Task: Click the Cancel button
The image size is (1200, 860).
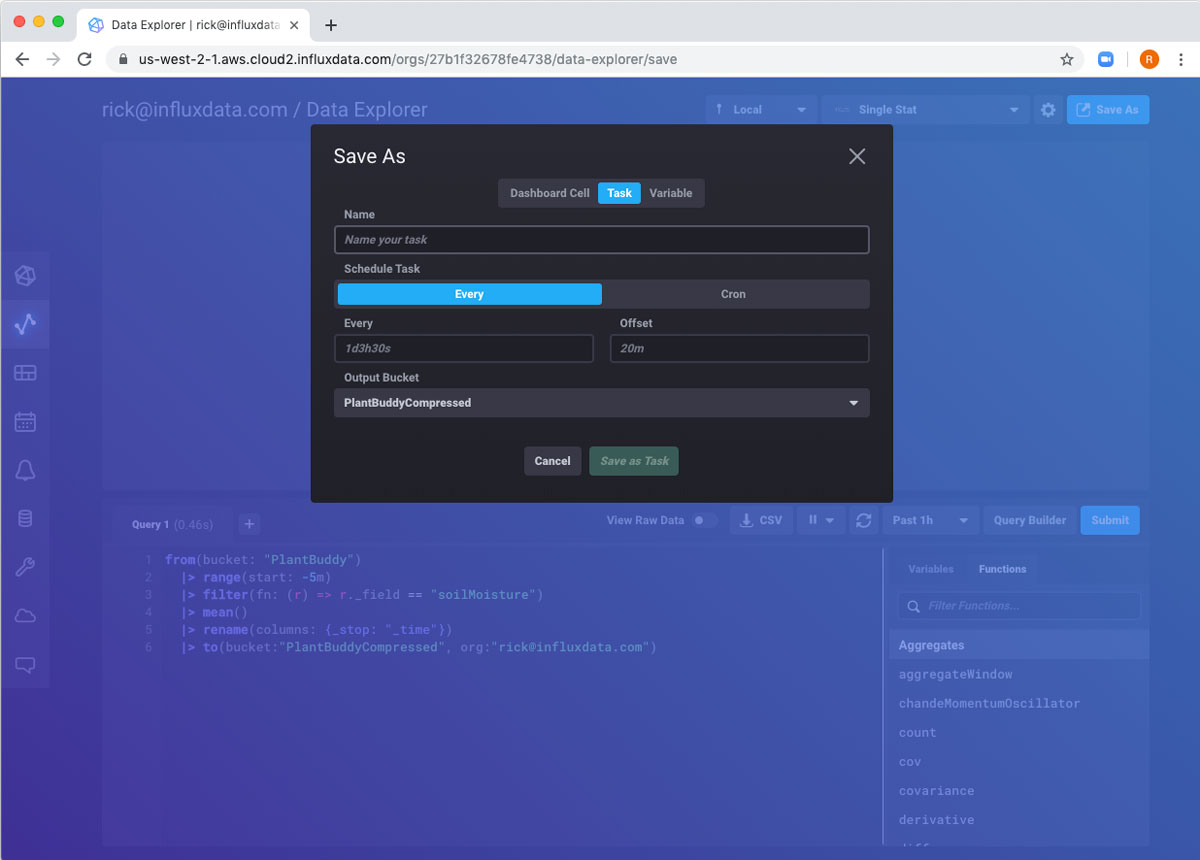Action: pos(552,461)
